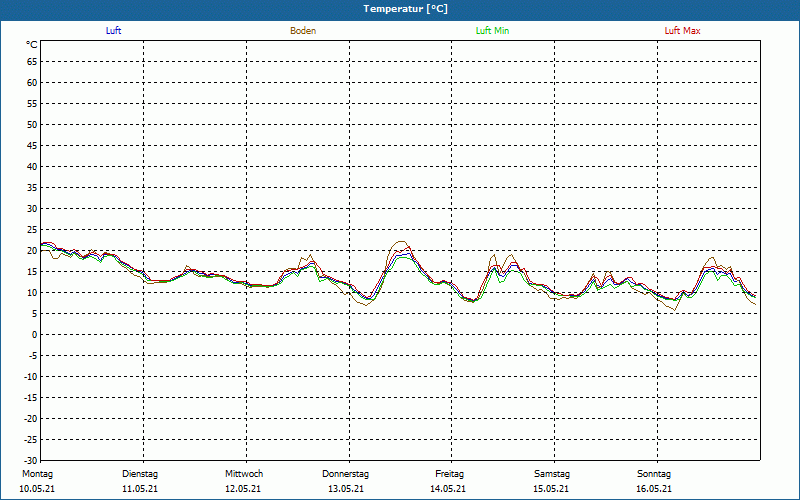
Task: Click the date 10.05.21
Action: click(x=37, y=489)
